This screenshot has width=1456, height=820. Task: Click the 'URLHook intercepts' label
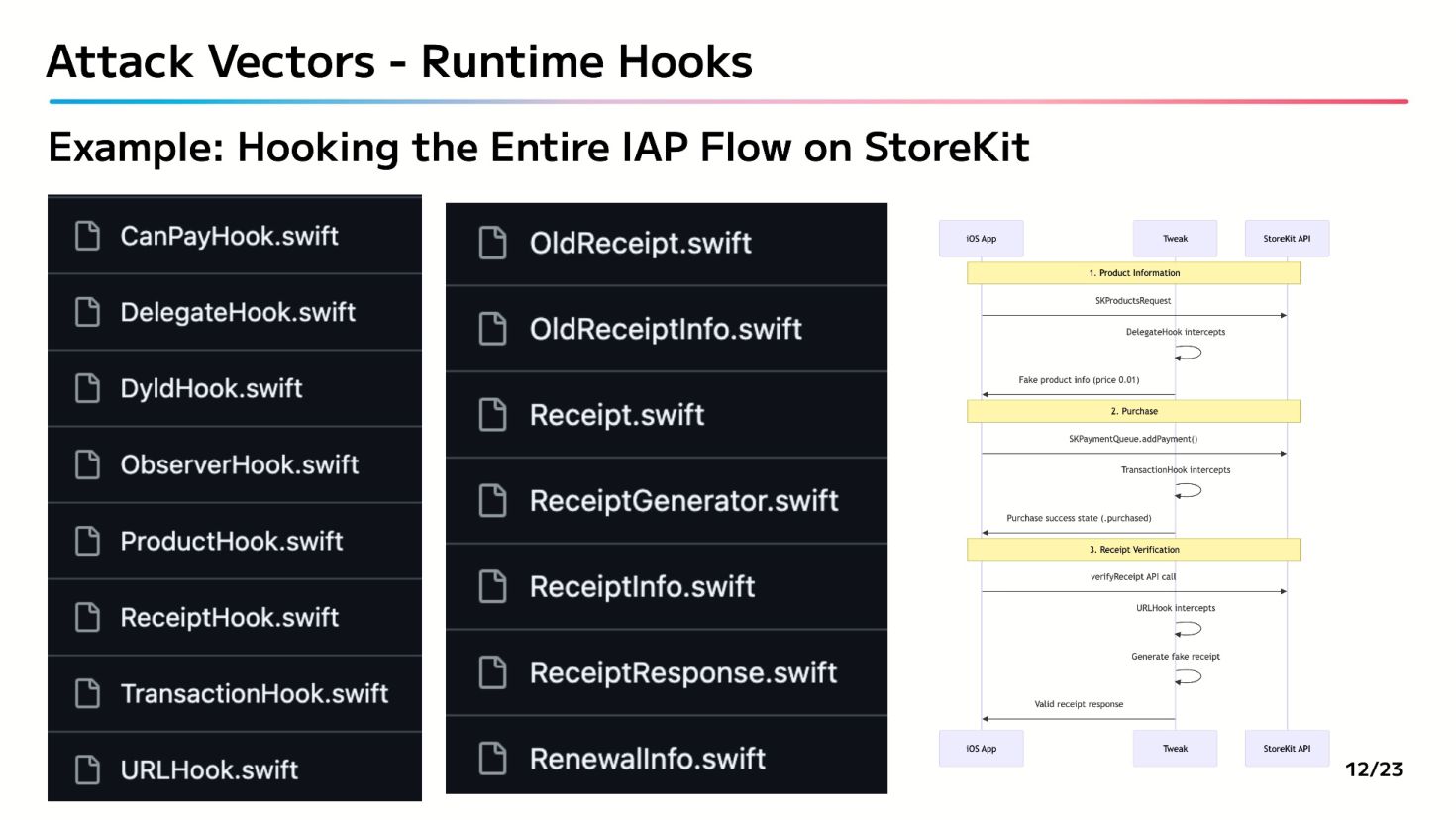[x=1176, y=608]
